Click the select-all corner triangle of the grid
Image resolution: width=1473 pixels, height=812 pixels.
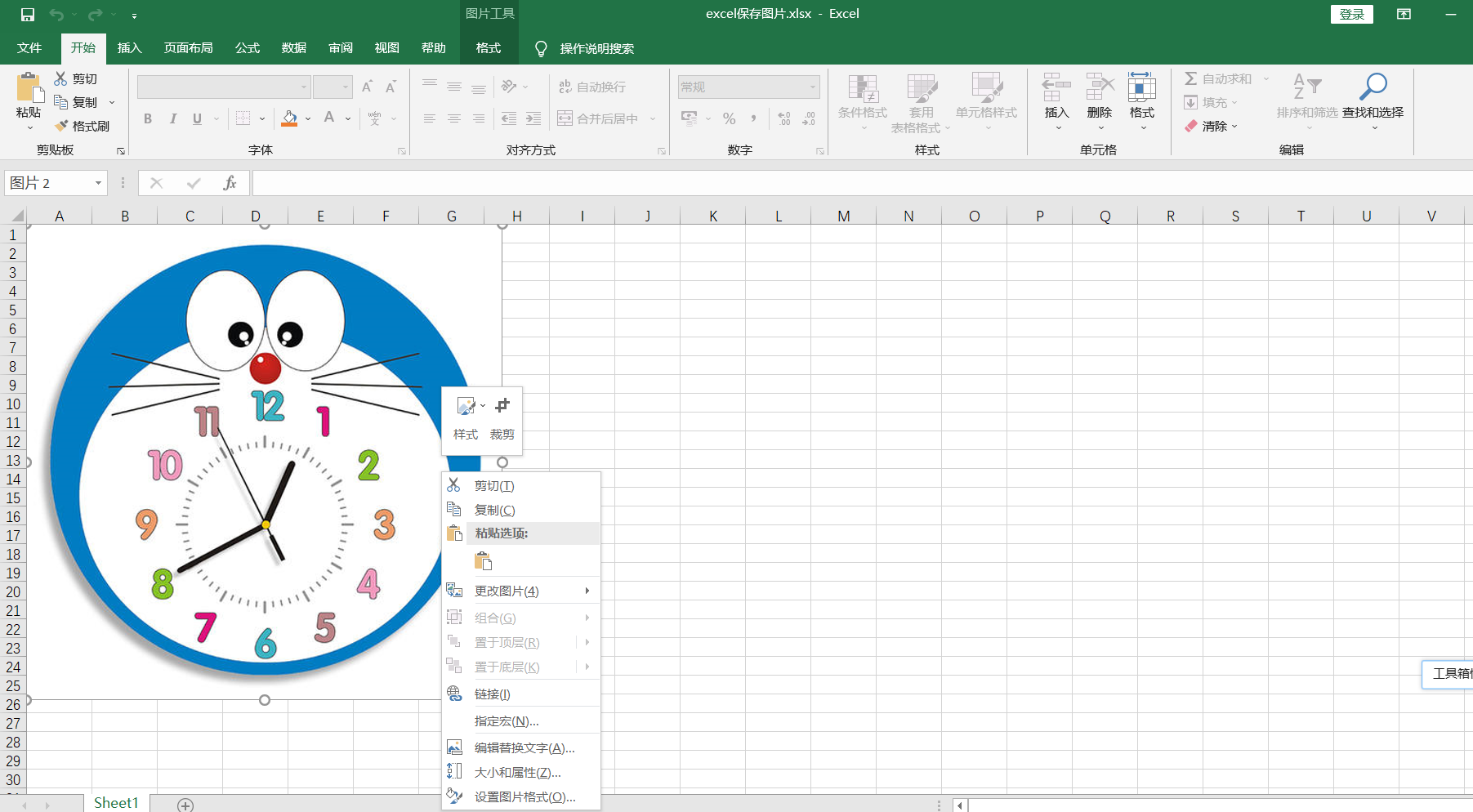(x=16, y=216)
